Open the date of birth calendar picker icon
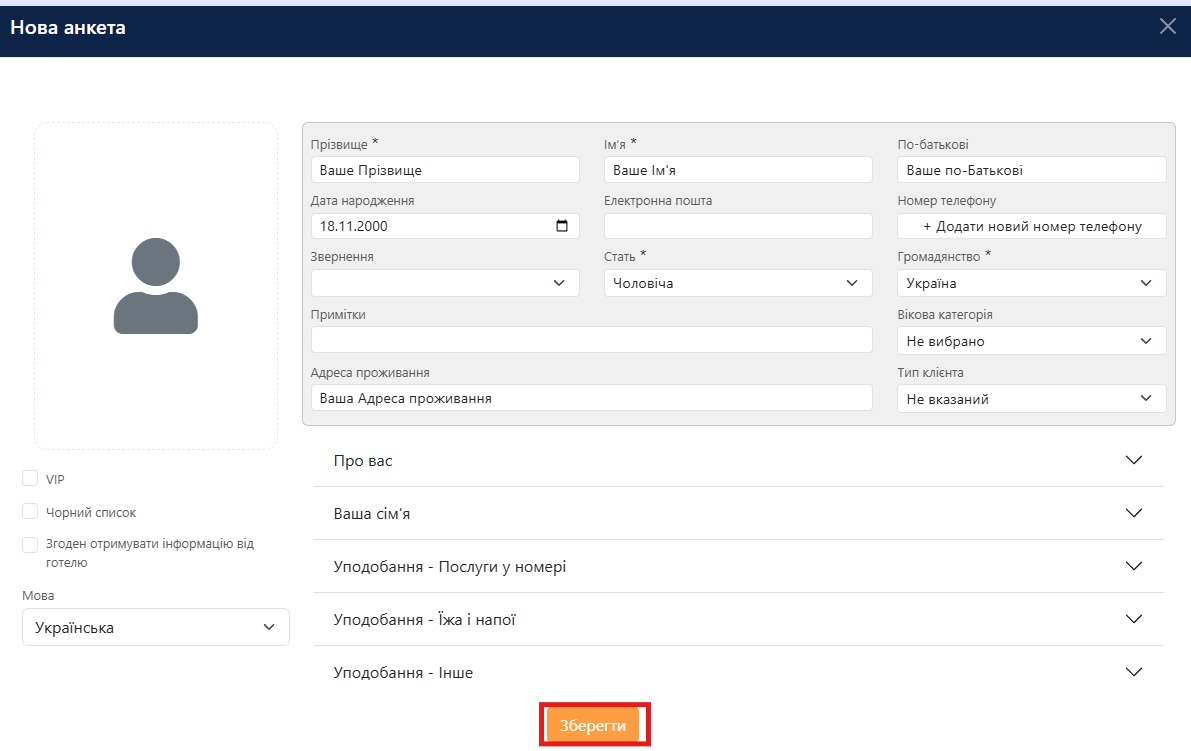Image resolution: width=1191 pixels, height=751 pixels. (561, 226)
